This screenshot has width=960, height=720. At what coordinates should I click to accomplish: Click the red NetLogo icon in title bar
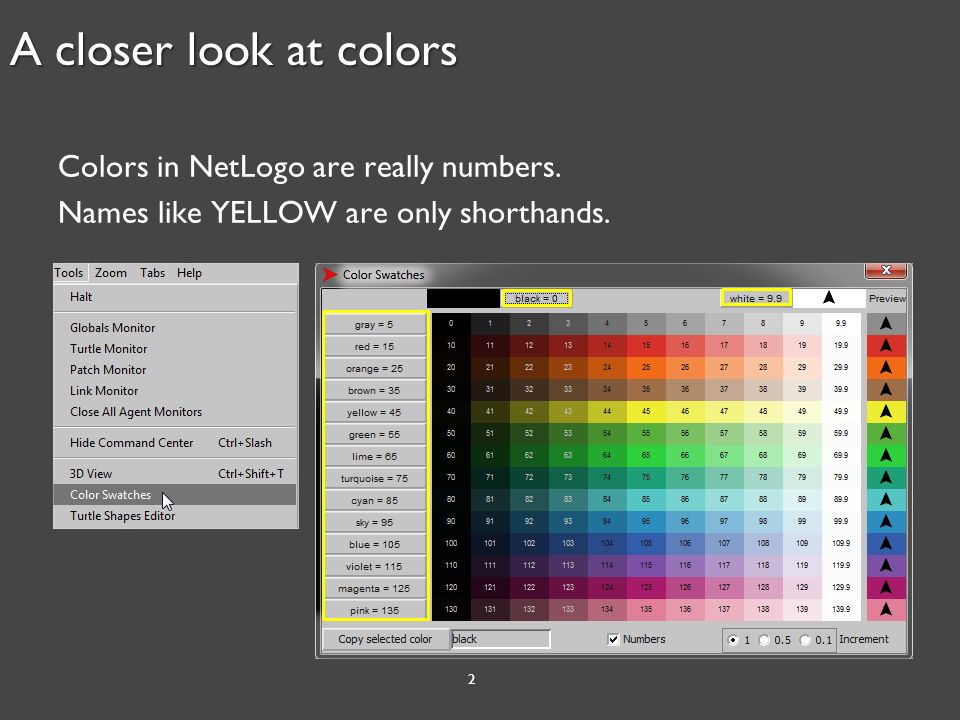330,274
